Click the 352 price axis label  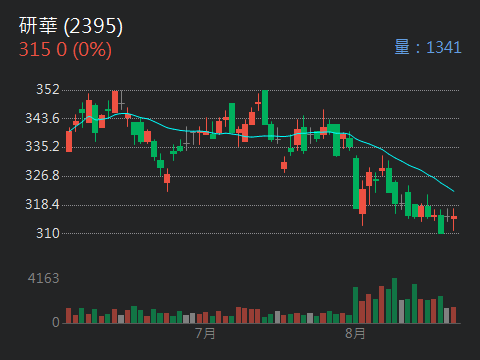click(48, 89)
